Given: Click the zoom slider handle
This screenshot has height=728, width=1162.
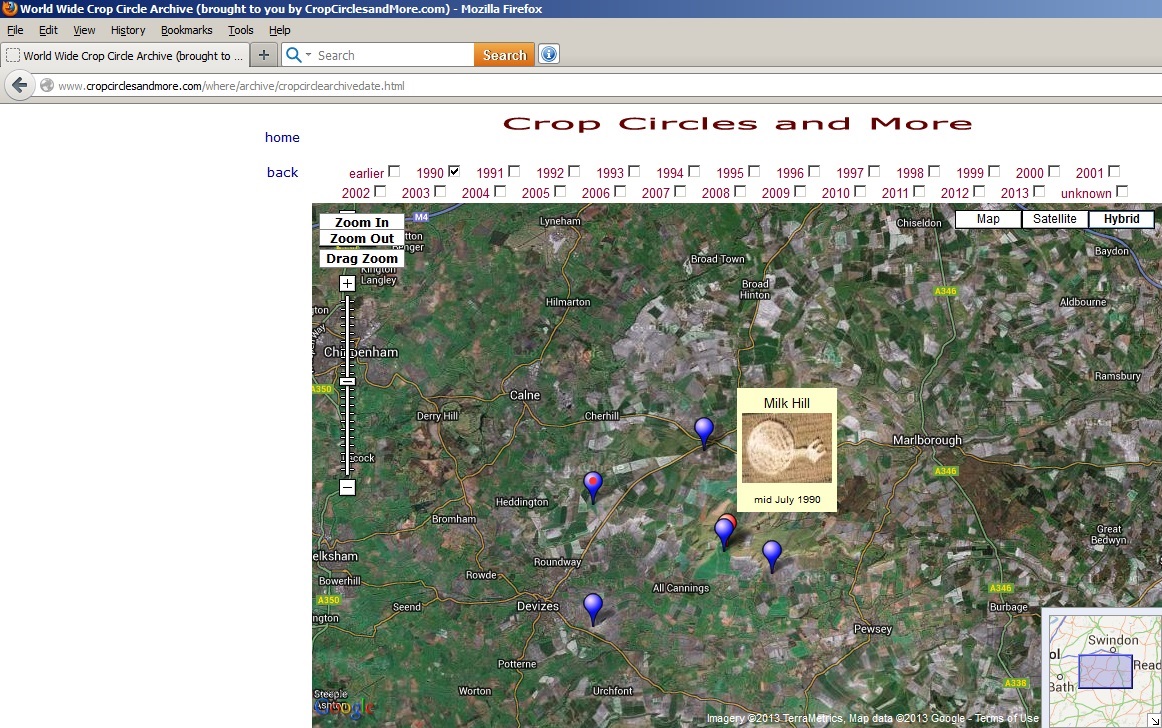Looking at the screenshot, I should (x=347, y=381).
